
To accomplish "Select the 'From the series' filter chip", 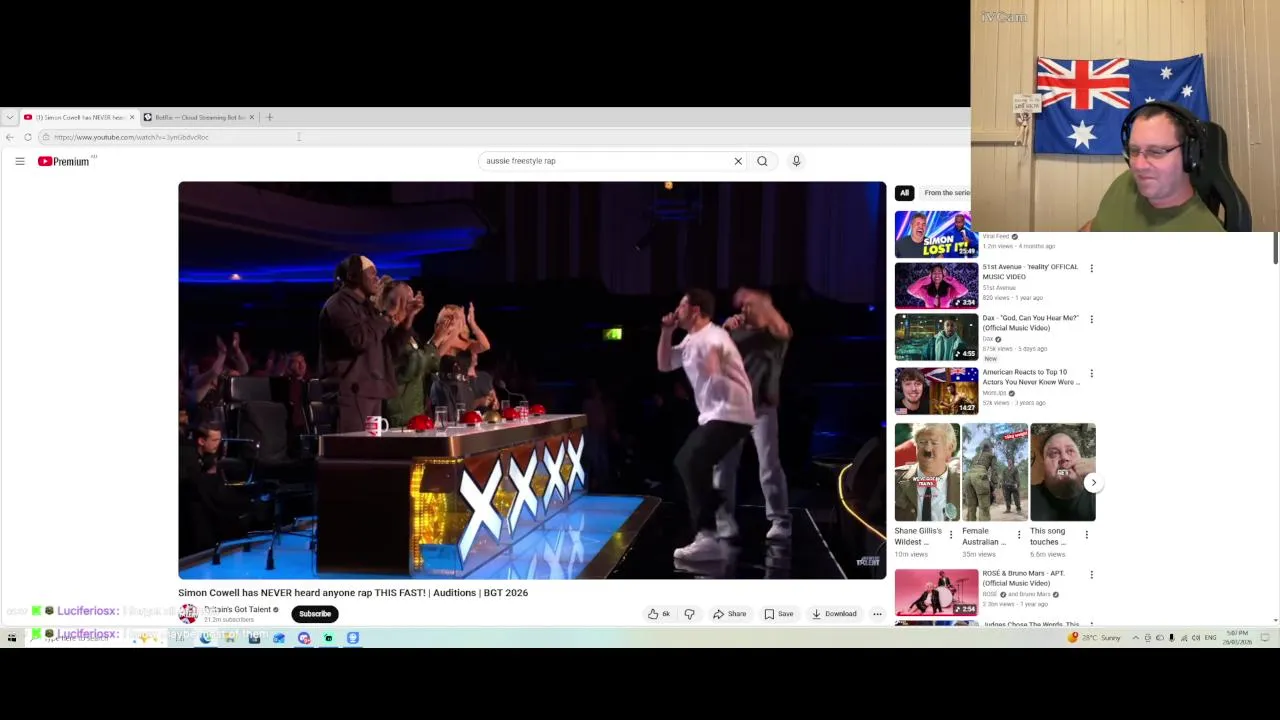I will point(945,193).
